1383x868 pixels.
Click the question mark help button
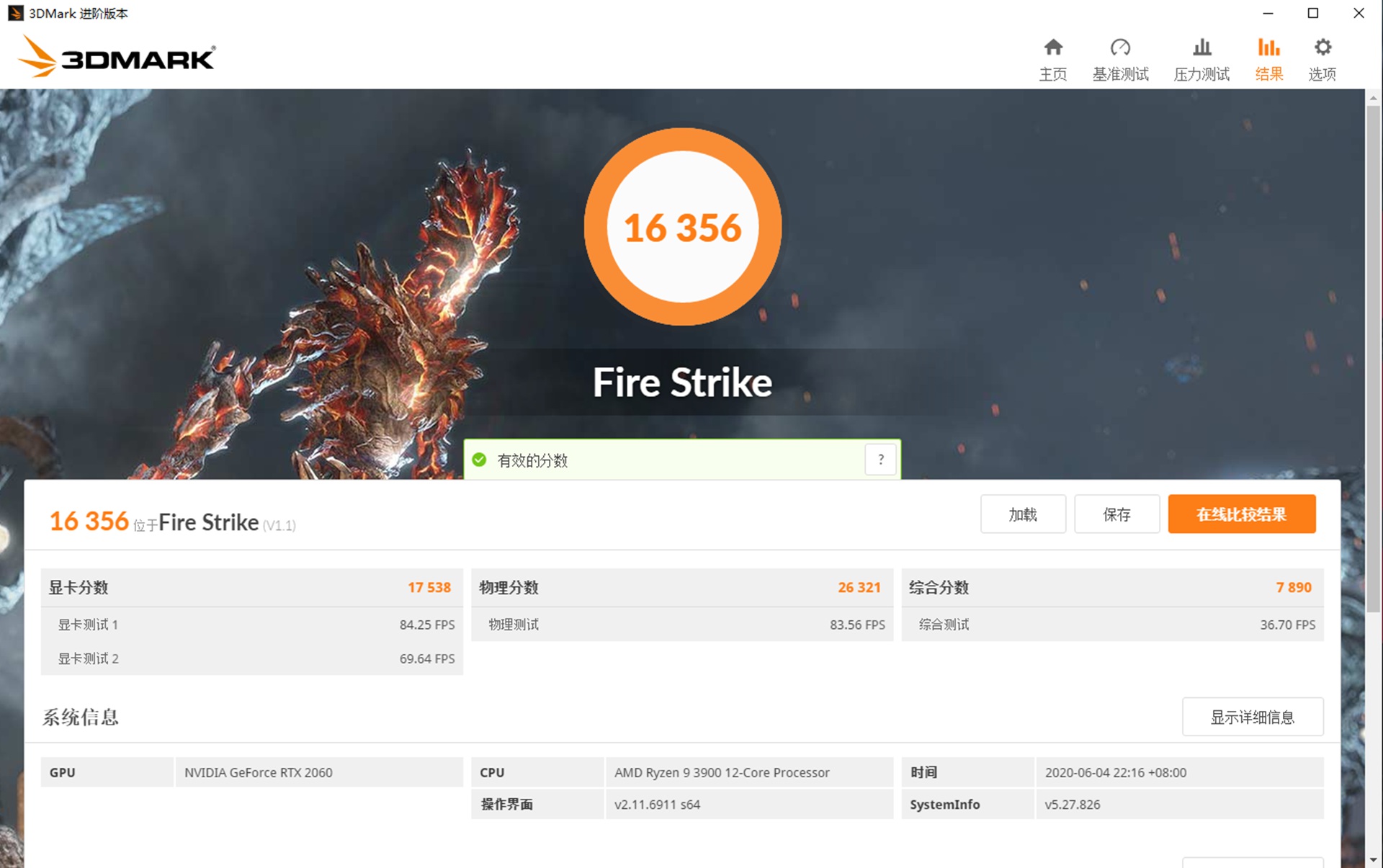pos(880,459)
